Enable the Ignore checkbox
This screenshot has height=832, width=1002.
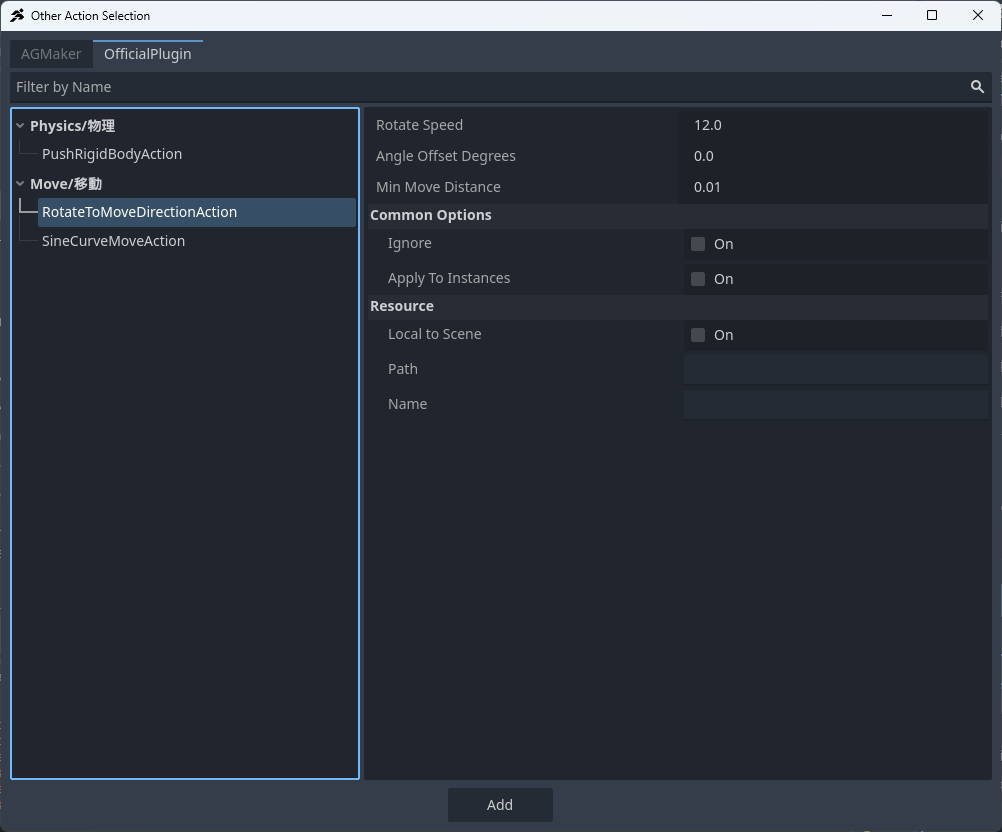pyautogui.click(x=698, y=243)
